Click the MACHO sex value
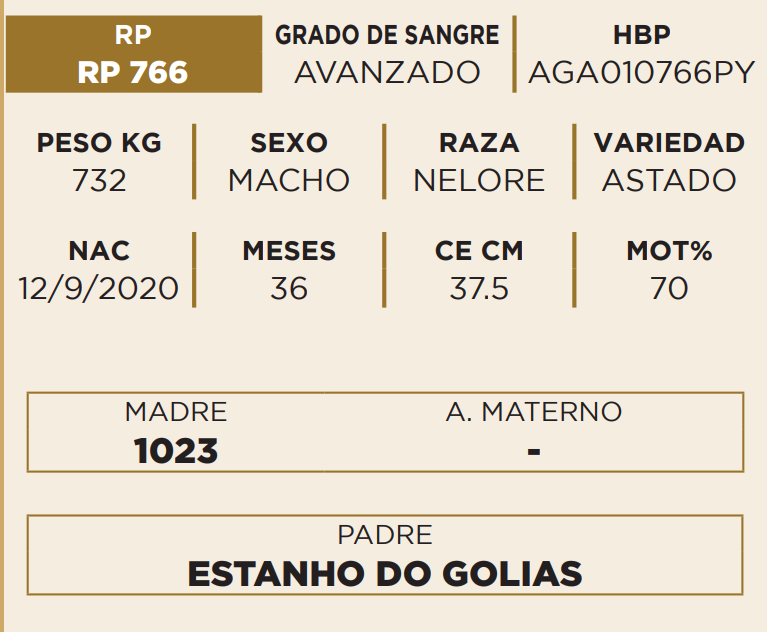The width and height of the screenshot is (767, 632). tap(289, 181)
